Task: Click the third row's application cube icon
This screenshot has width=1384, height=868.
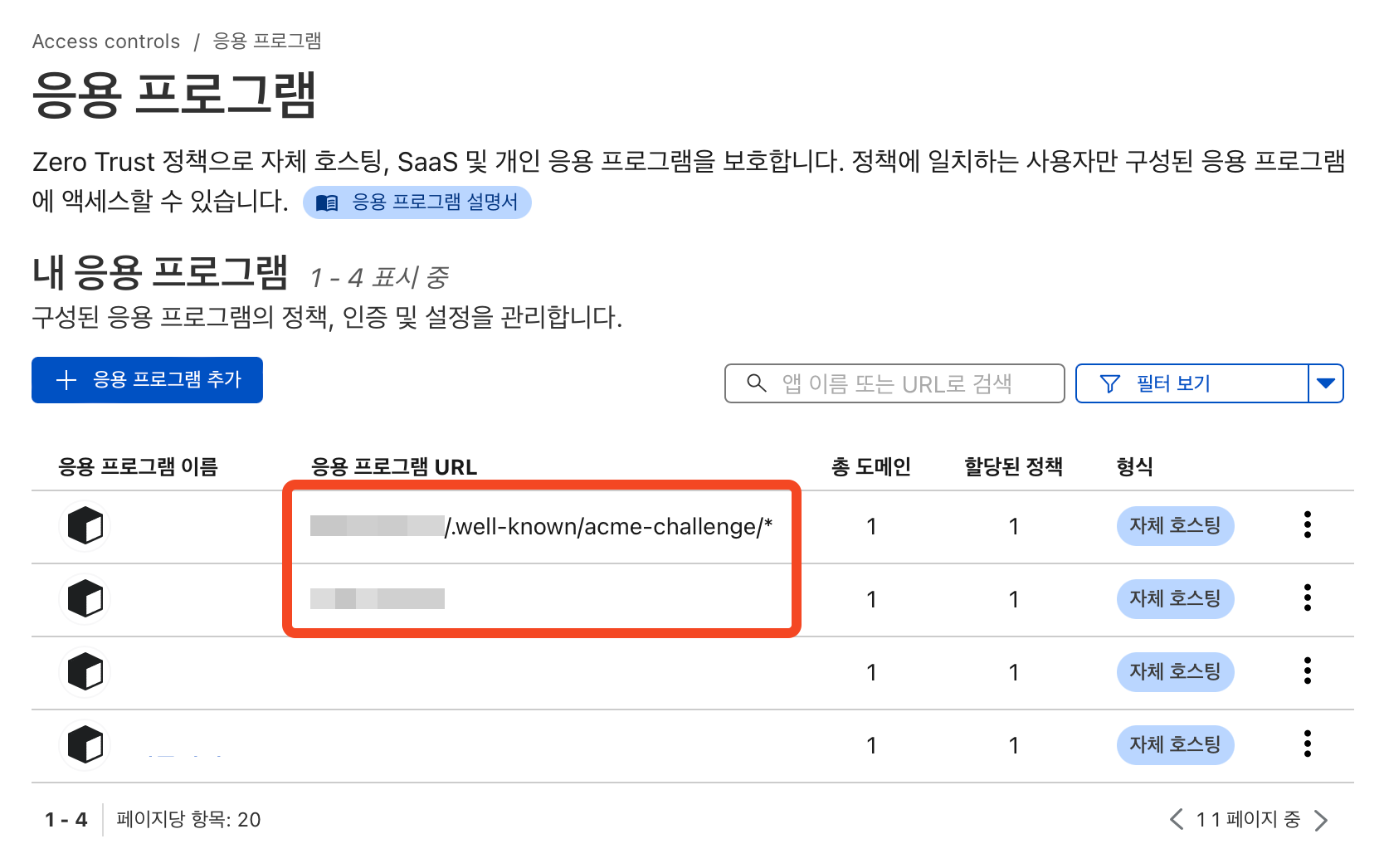Action: pos(85,672)
